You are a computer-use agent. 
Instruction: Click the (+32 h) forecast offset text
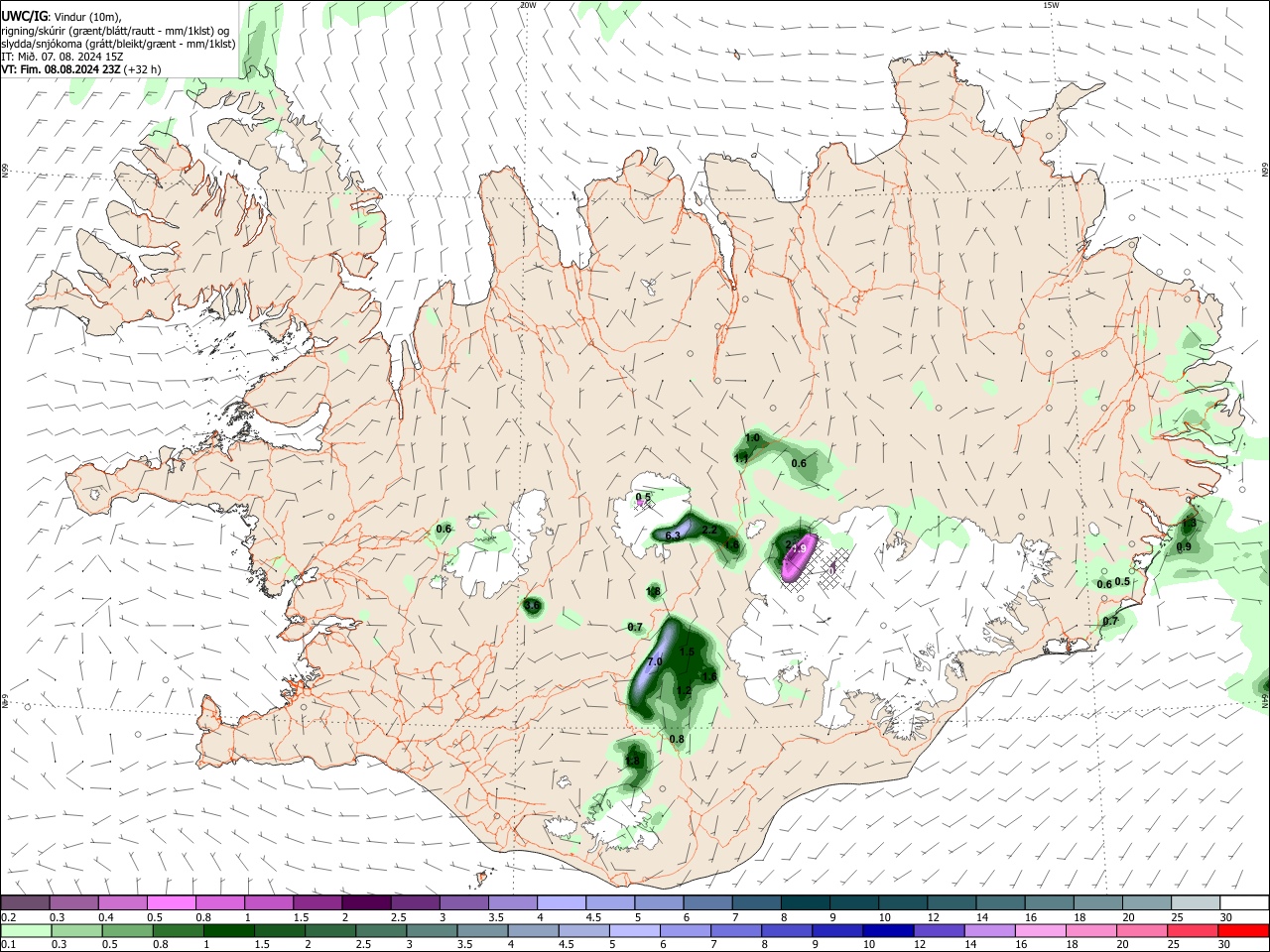pyautogui.click(x=143, y=69)
